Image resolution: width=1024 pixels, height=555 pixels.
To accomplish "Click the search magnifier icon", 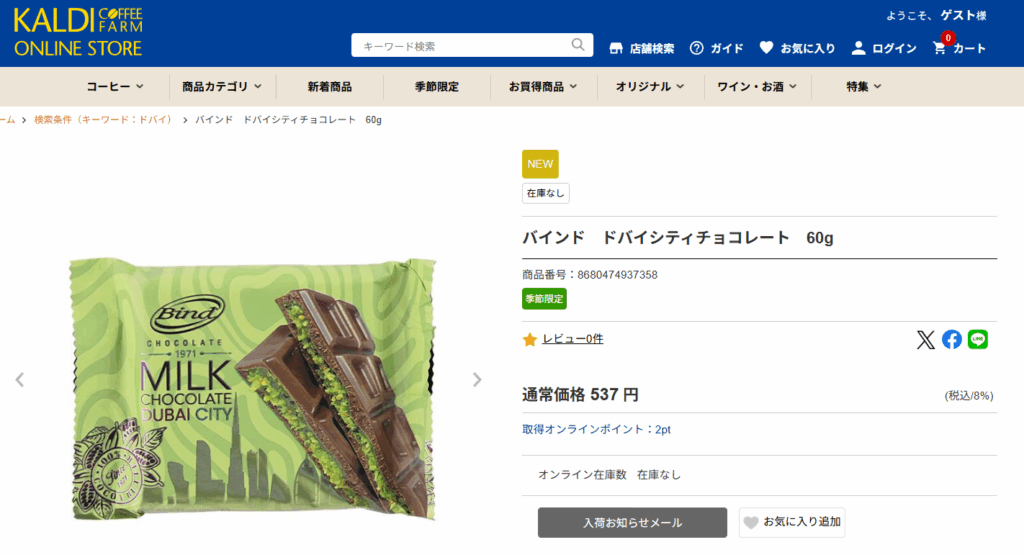I will point(577,44).
